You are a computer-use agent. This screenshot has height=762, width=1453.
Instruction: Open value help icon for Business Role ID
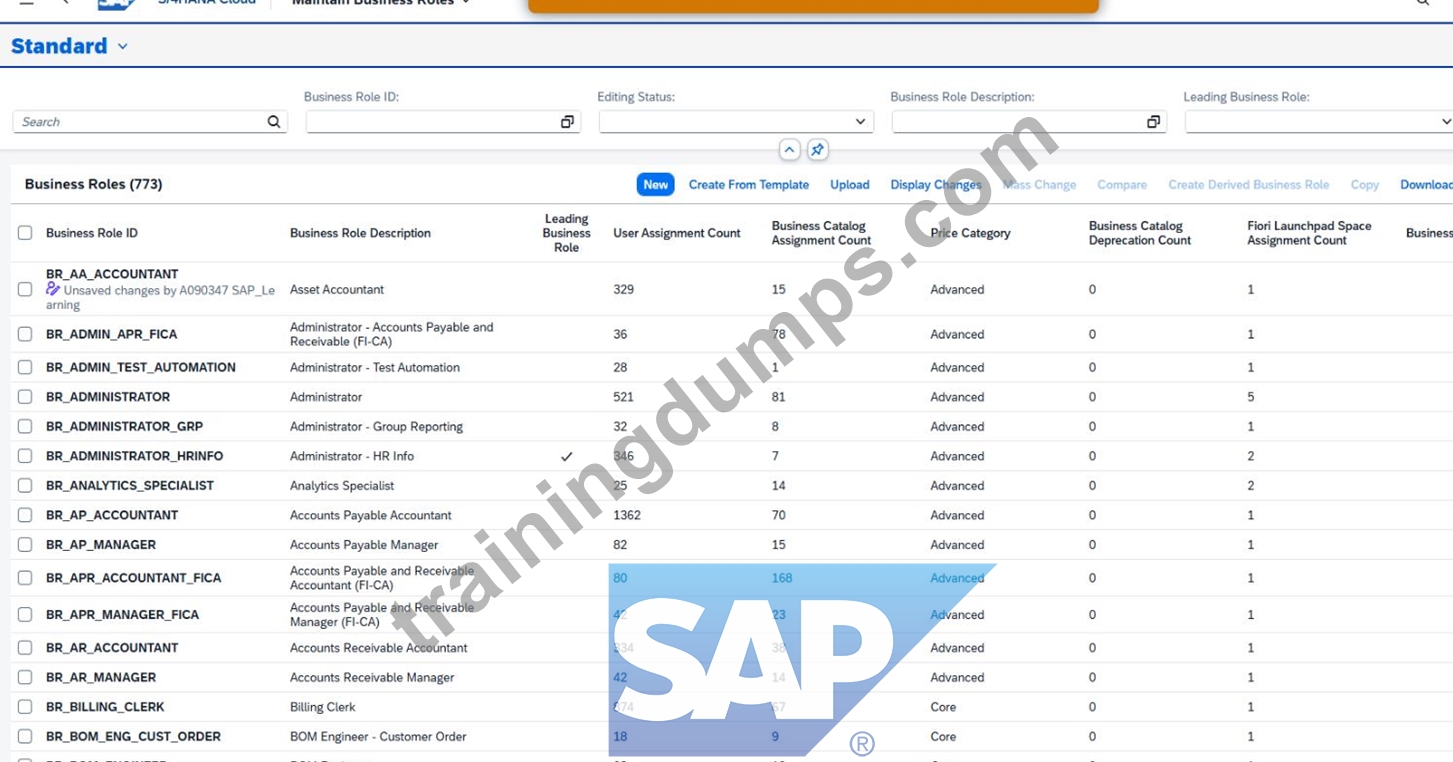tap(567, 122)
